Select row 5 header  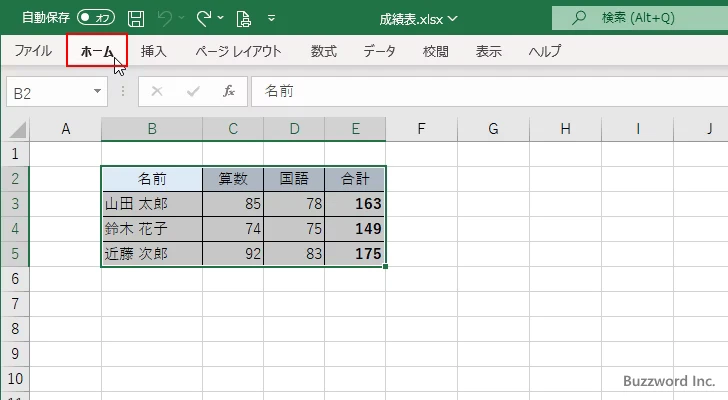(15, 254)
